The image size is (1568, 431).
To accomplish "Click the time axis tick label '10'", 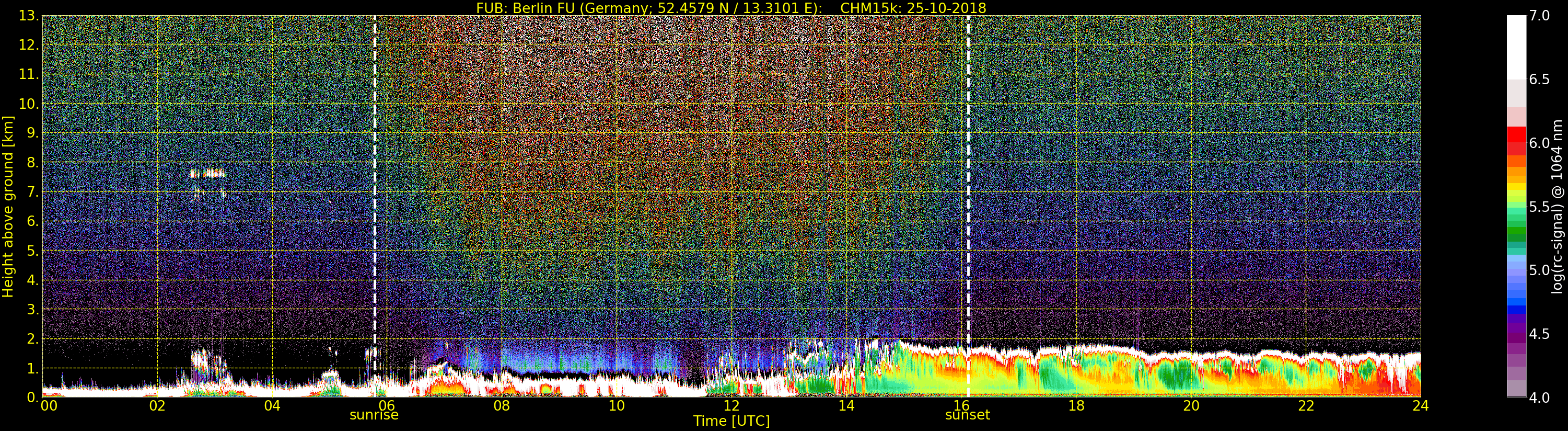I will point(617,405).
